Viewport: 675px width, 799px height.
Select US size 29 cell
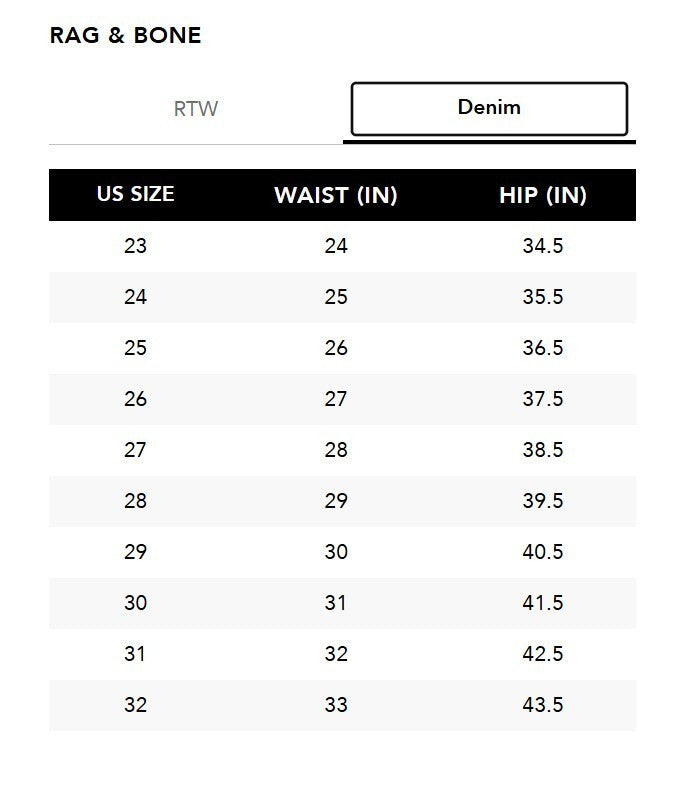[135, 552]
